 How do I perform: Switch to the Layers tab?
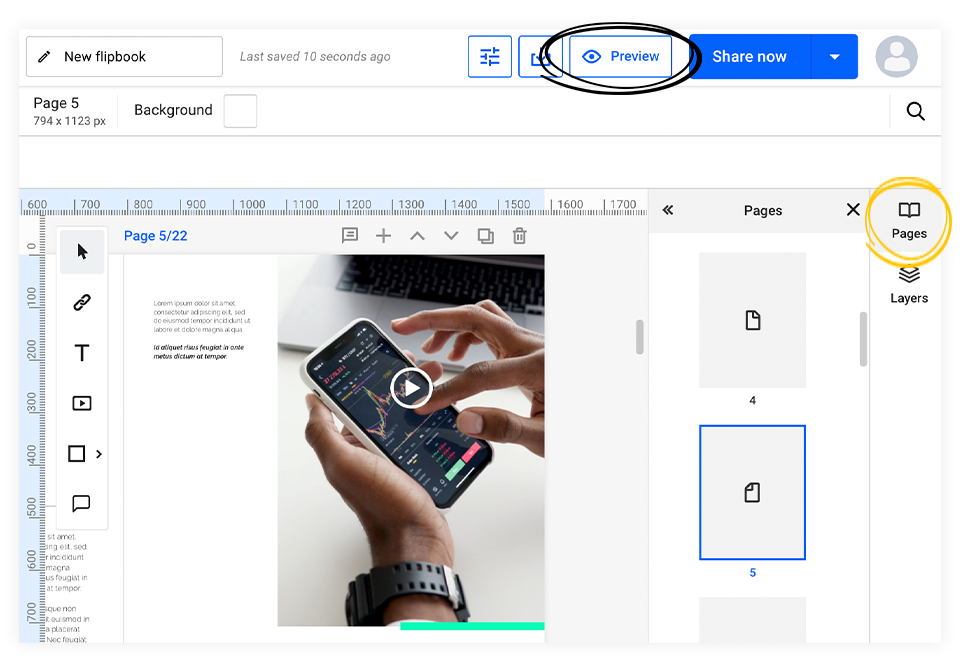click(x=908, y=283)
